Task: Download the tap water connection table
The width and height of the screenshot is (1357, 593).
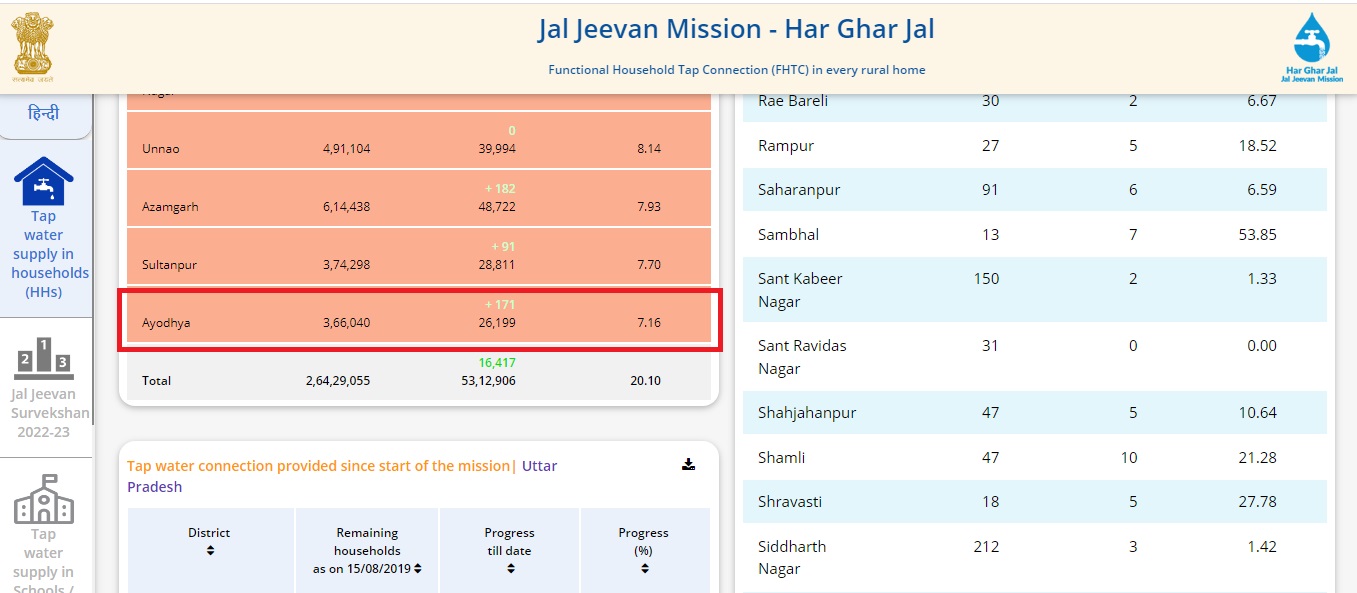Action: (x=688, y=464)
